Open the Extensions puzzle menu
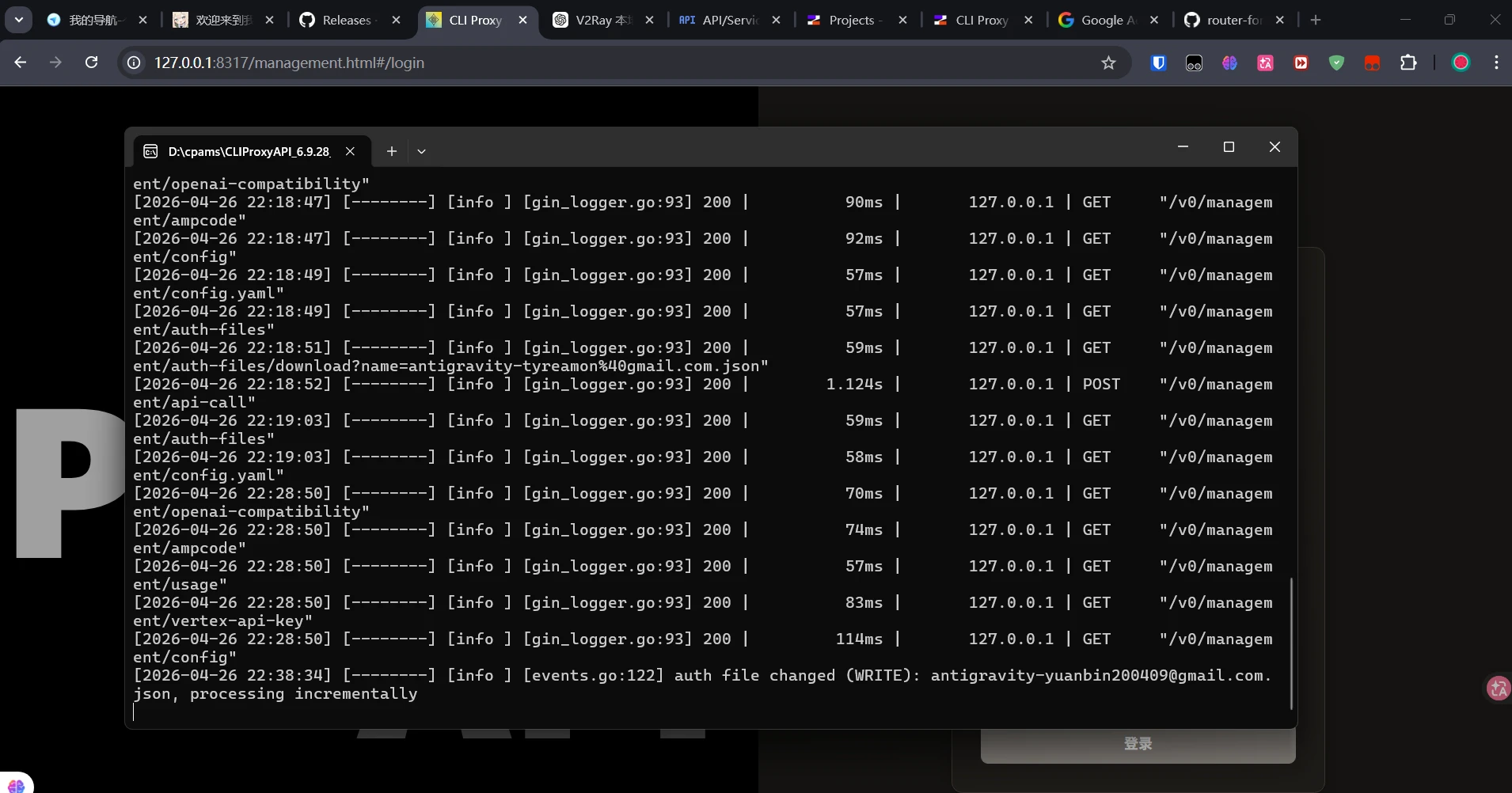This screenshot has width=1512, height=793. coord(1408,63)
